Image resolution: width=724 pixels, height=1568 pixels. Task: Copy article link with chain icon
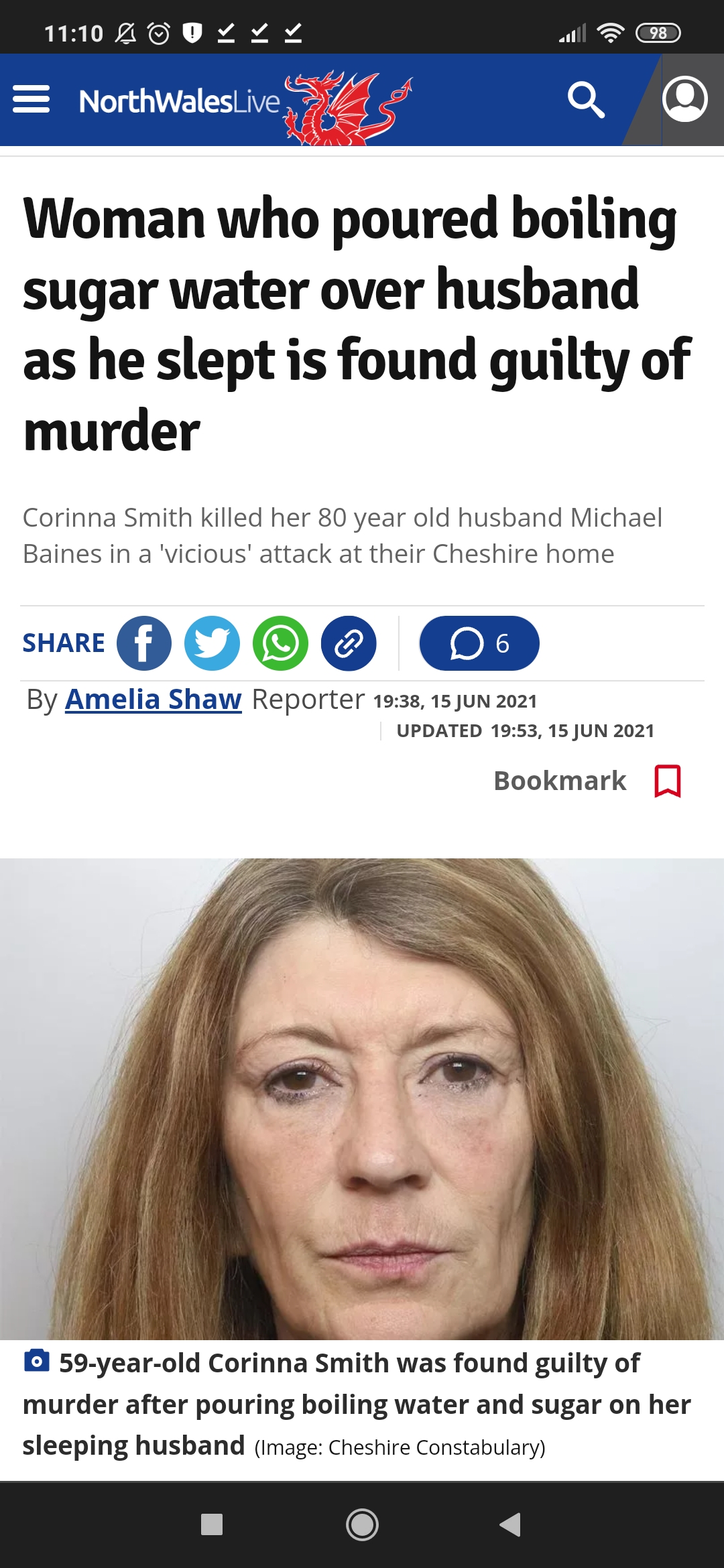pos(349,643)
